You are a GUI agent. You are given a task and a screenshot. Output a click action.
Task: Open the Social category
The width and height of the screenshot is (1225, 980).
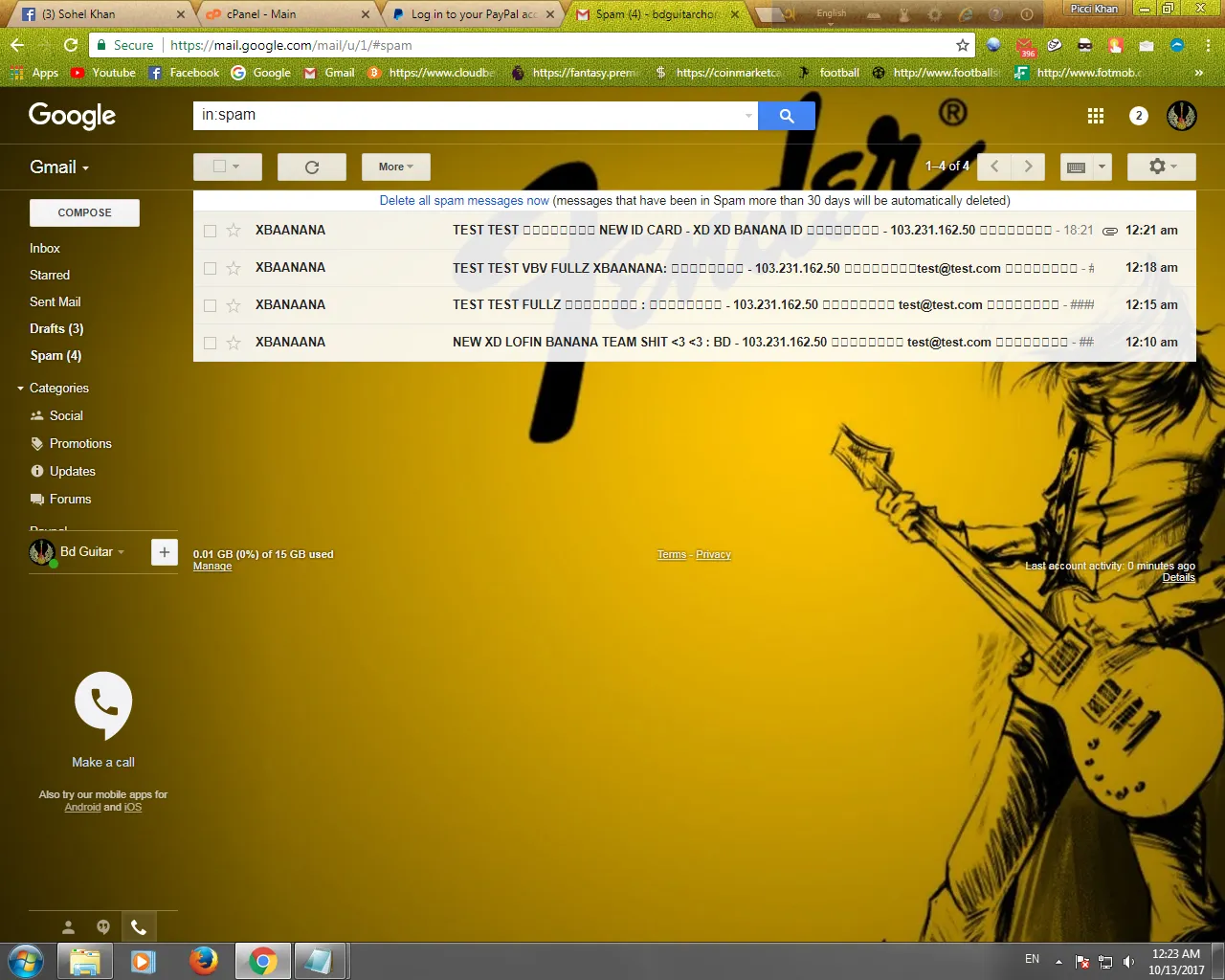[66, 415]
